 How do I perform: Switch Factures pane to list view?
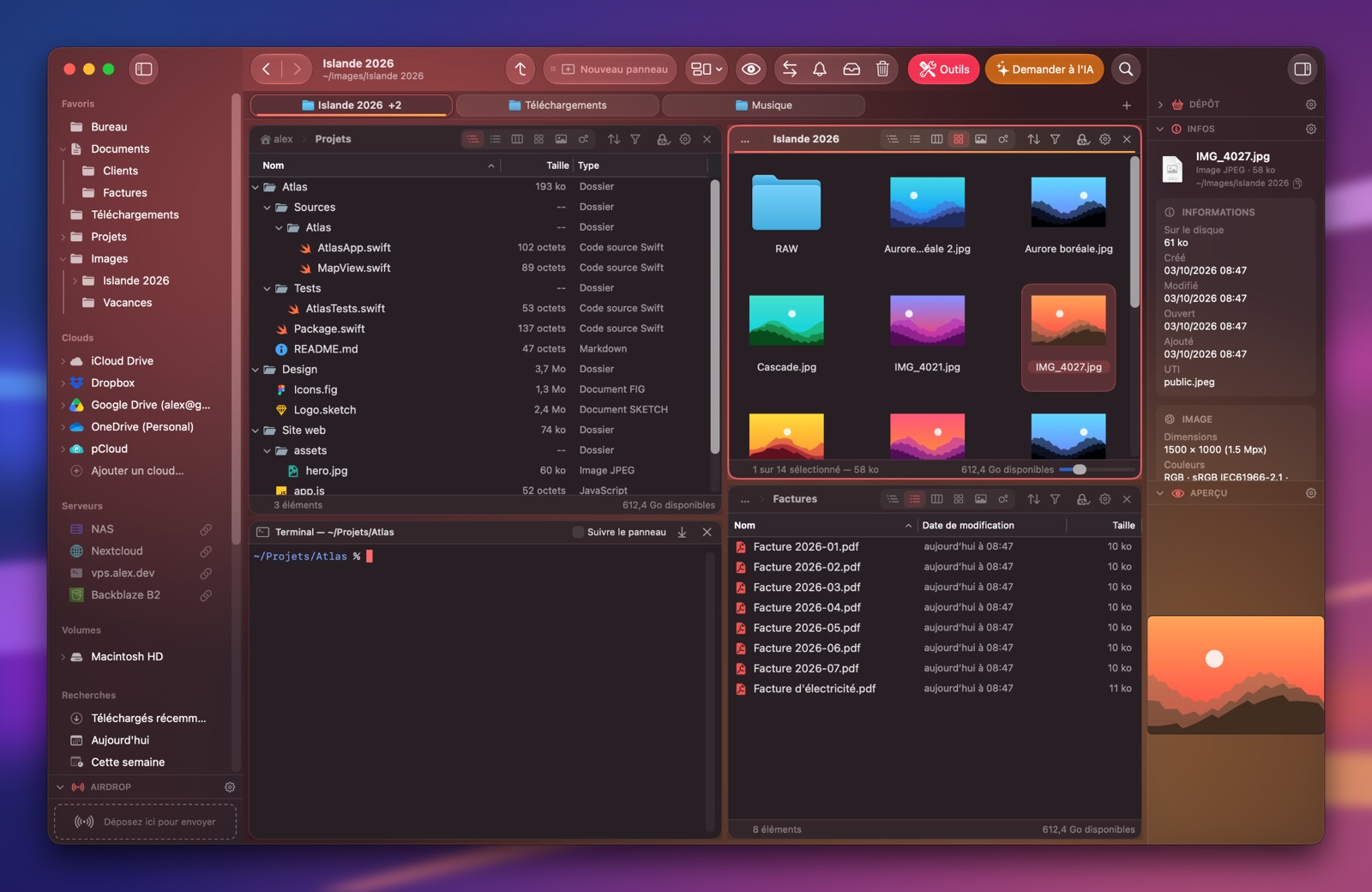[915, 498]
